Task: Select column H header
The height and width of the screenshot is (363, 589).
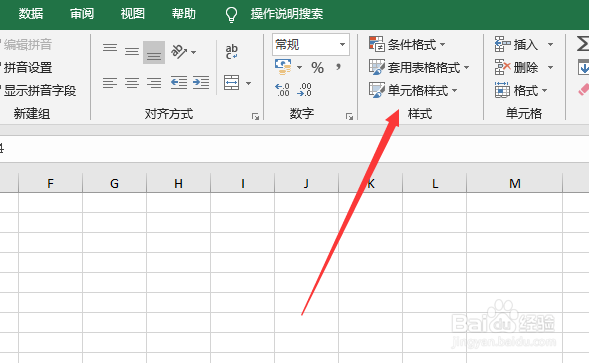Action: [x=178, y=183]
